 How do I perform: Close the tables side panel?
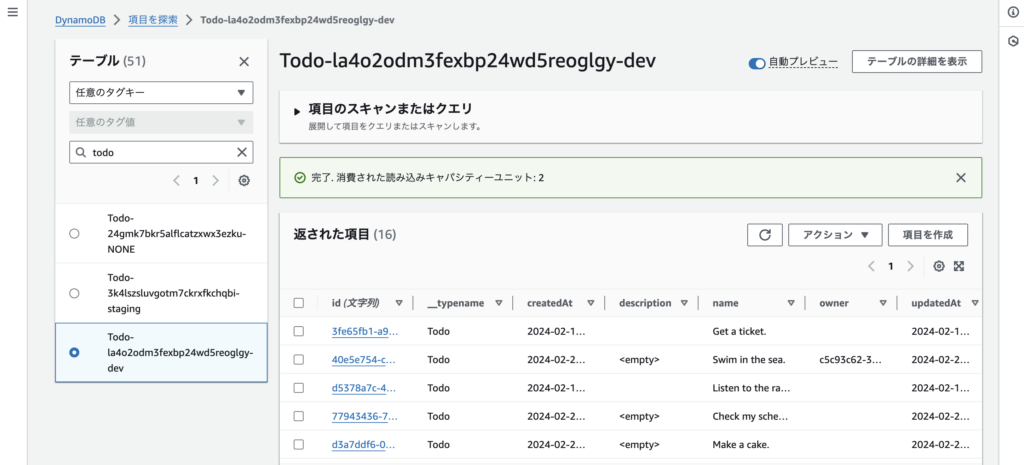pyautogui.click(x=244, y=61)
